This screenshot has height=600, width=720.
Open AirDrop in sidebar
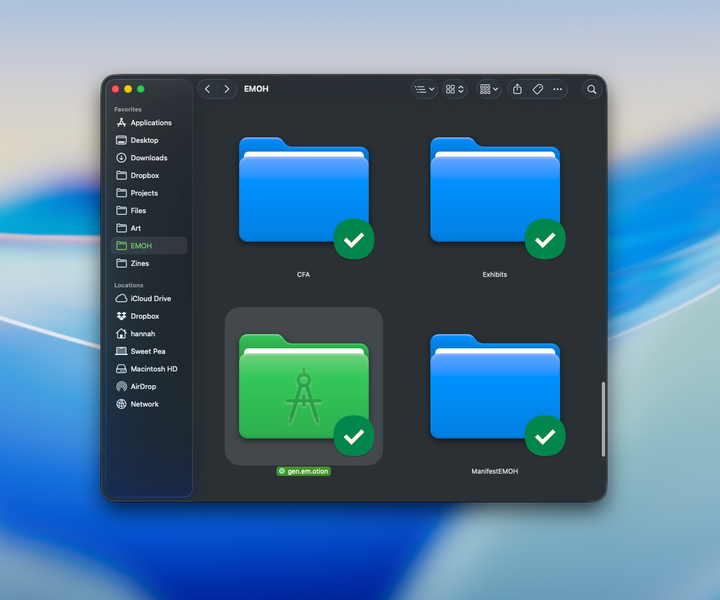149,387
